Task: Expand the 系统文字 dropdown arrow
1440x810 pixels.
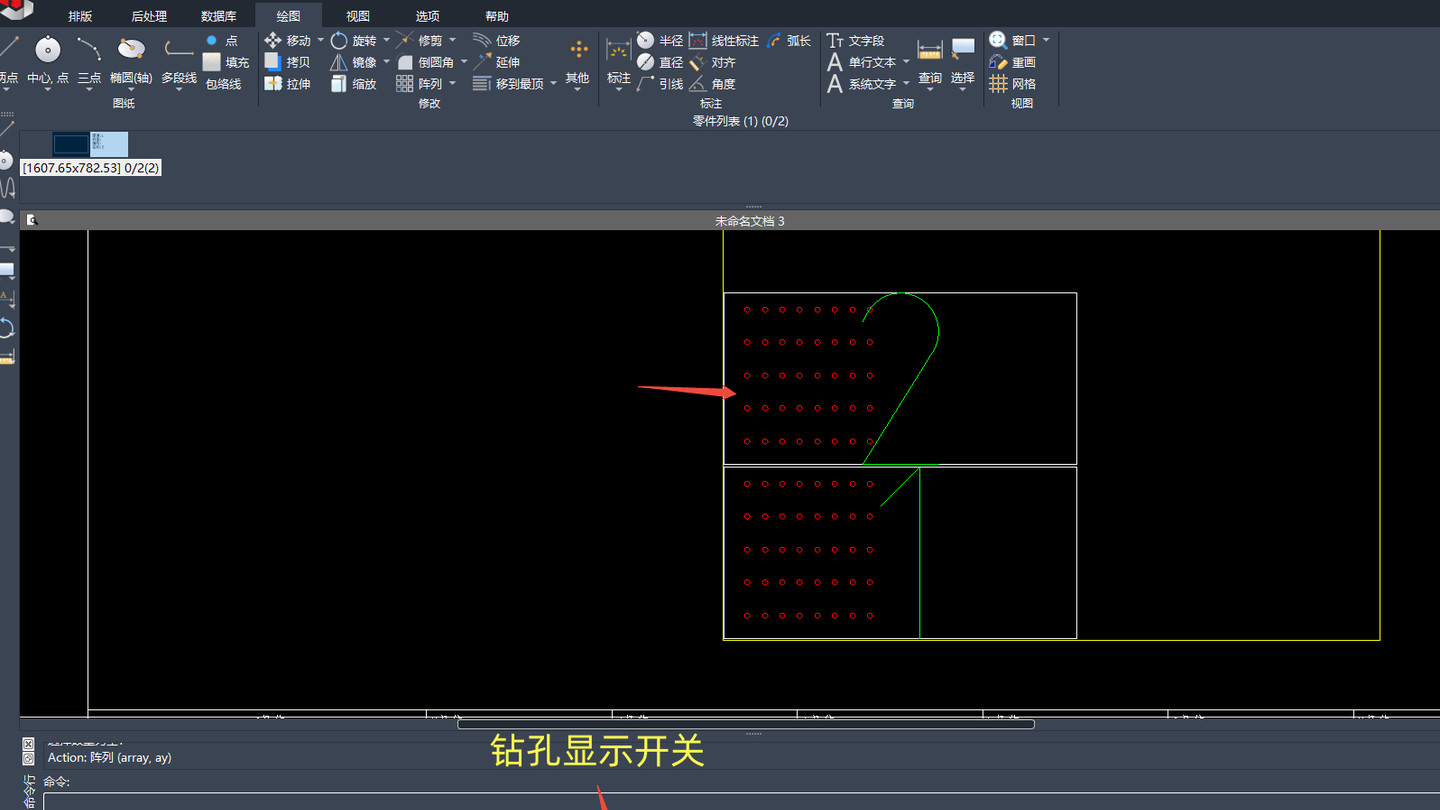Action: pyautogui.click(x=906, y=84)
